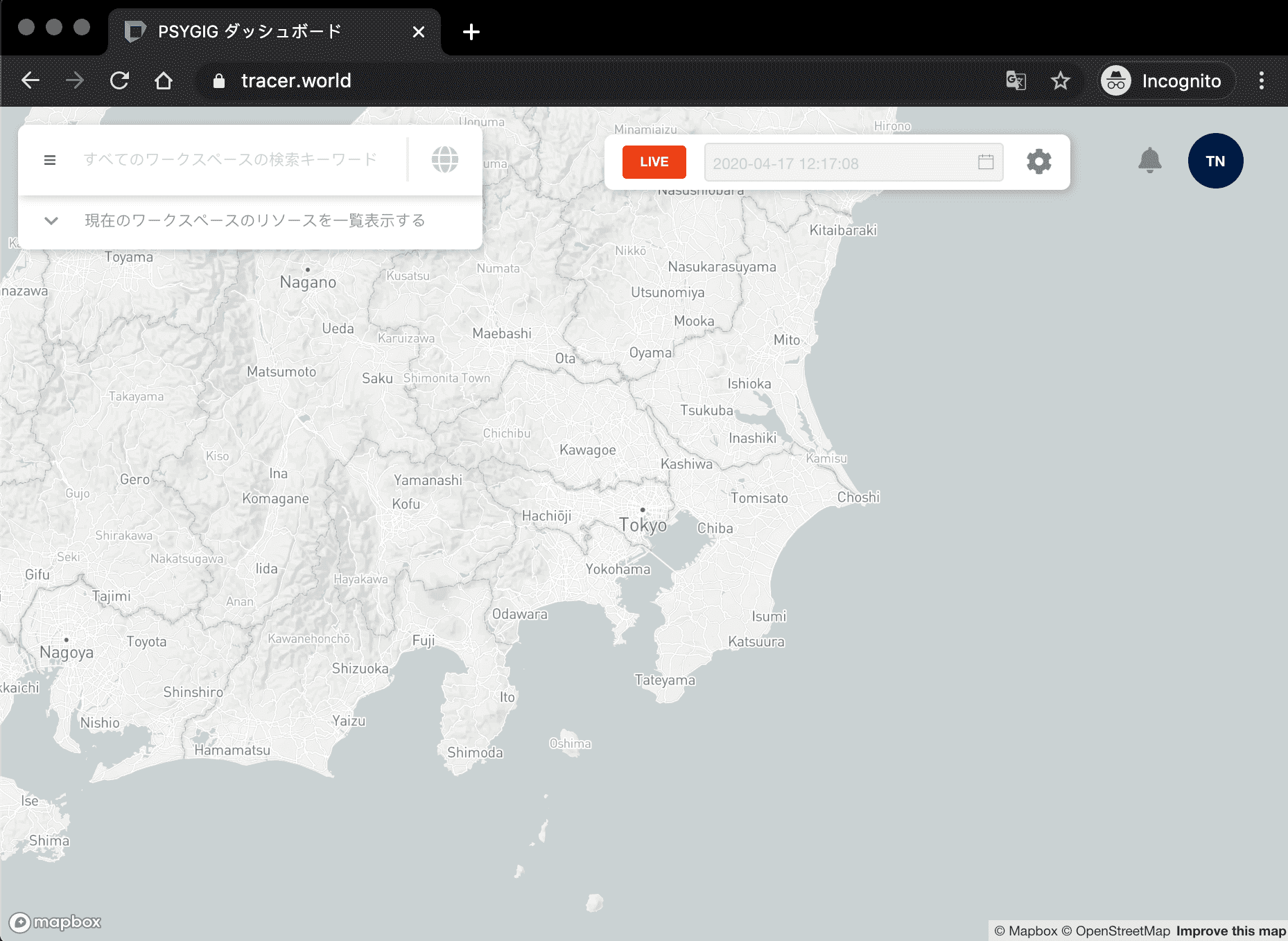Screen dimensions: 1288x941
Task: Open the TN user profile avatar
Action: pyautogui.click(x=1215, y=161)
